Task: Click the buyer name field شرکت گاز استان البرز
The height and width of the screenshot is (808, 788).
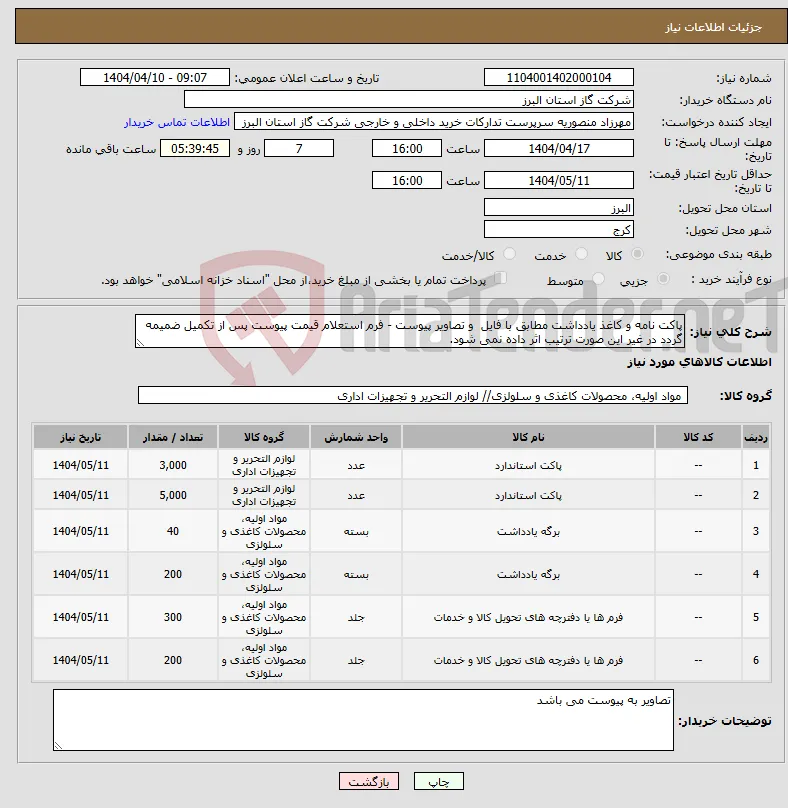Action: (x=409, y=99)
